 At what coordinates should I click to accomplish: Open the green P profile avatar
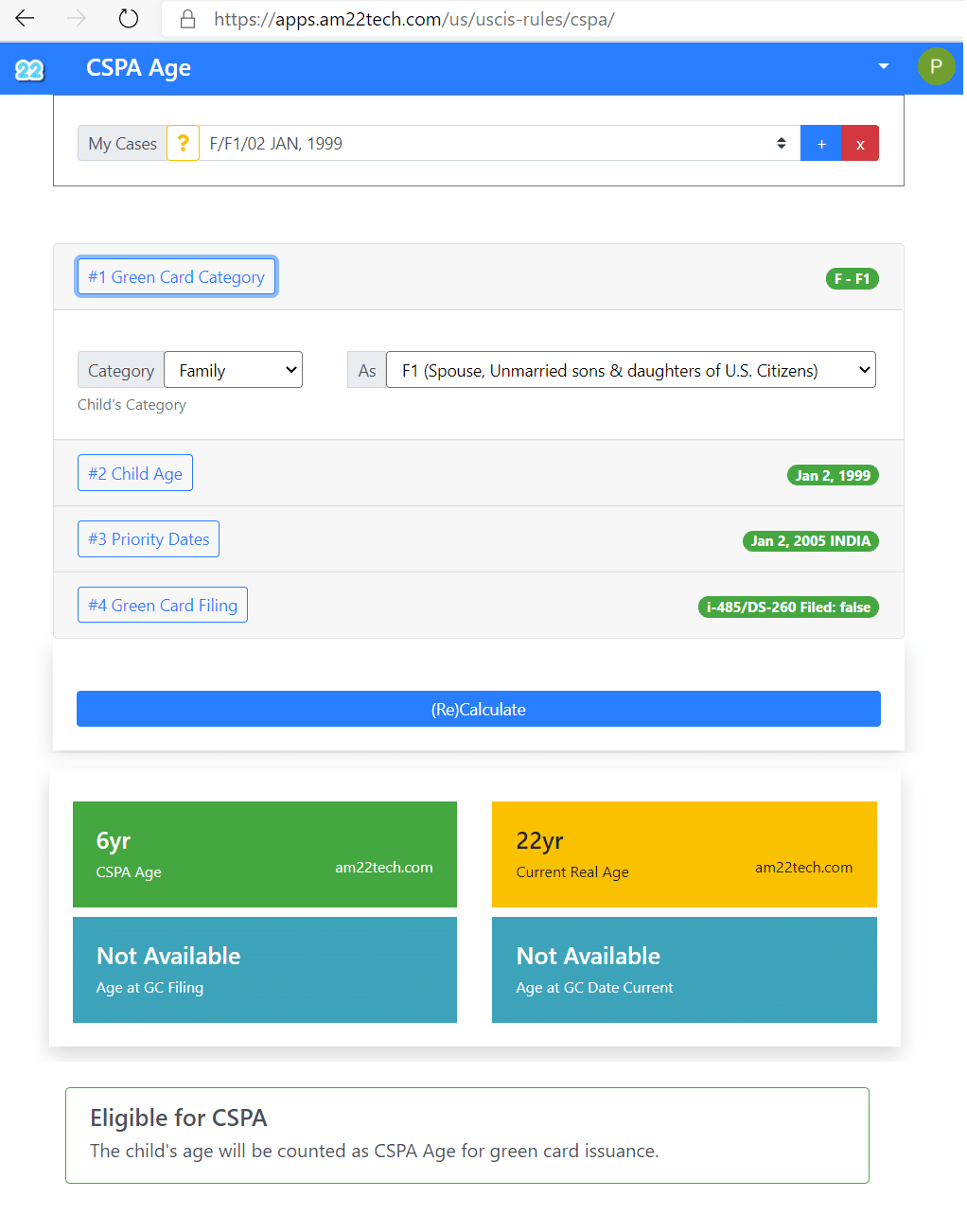(x=935, y=66)
